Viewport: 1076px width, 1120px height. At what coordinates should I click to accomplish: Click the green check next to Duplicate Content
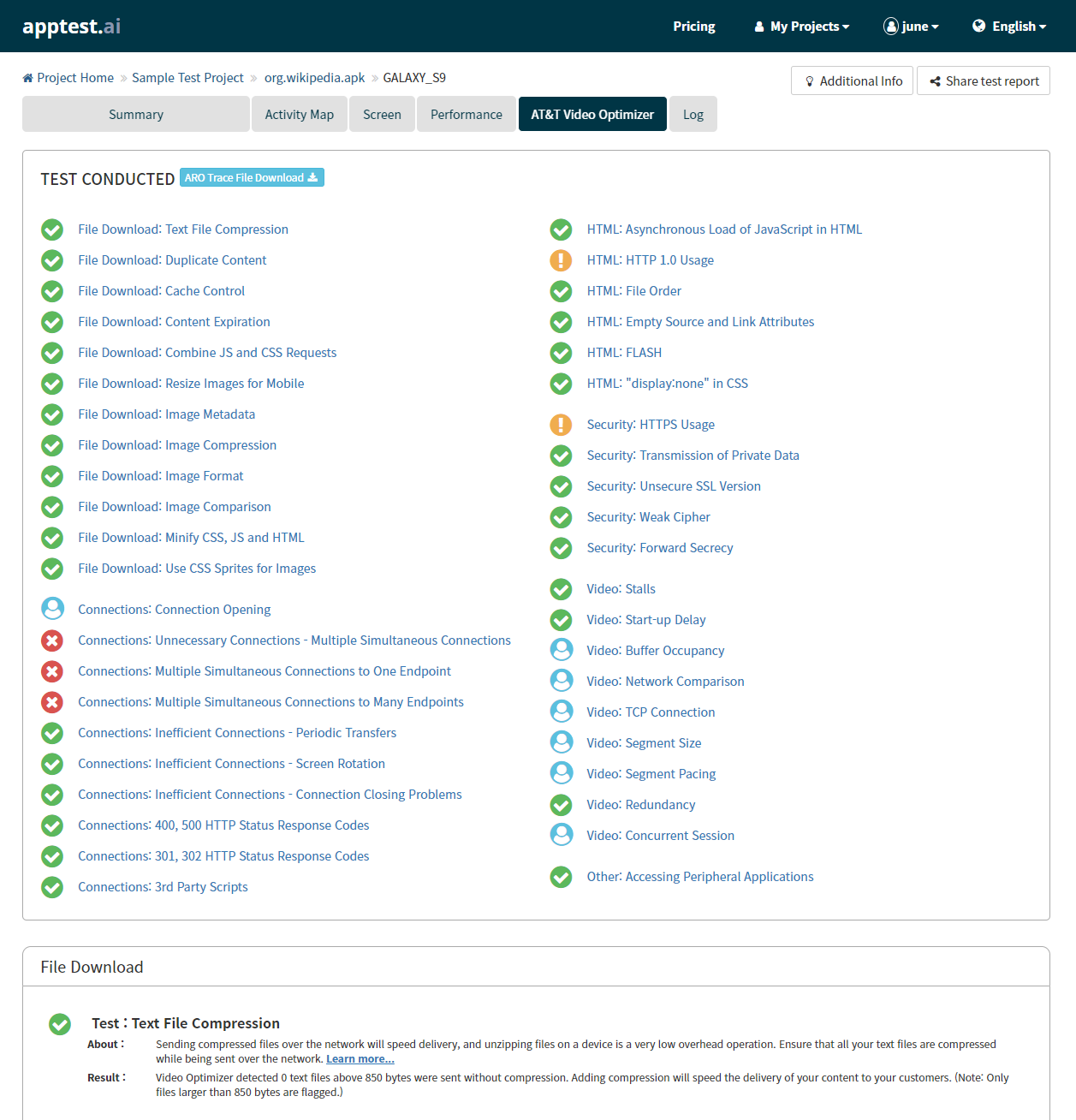click(x=52, y=260)
